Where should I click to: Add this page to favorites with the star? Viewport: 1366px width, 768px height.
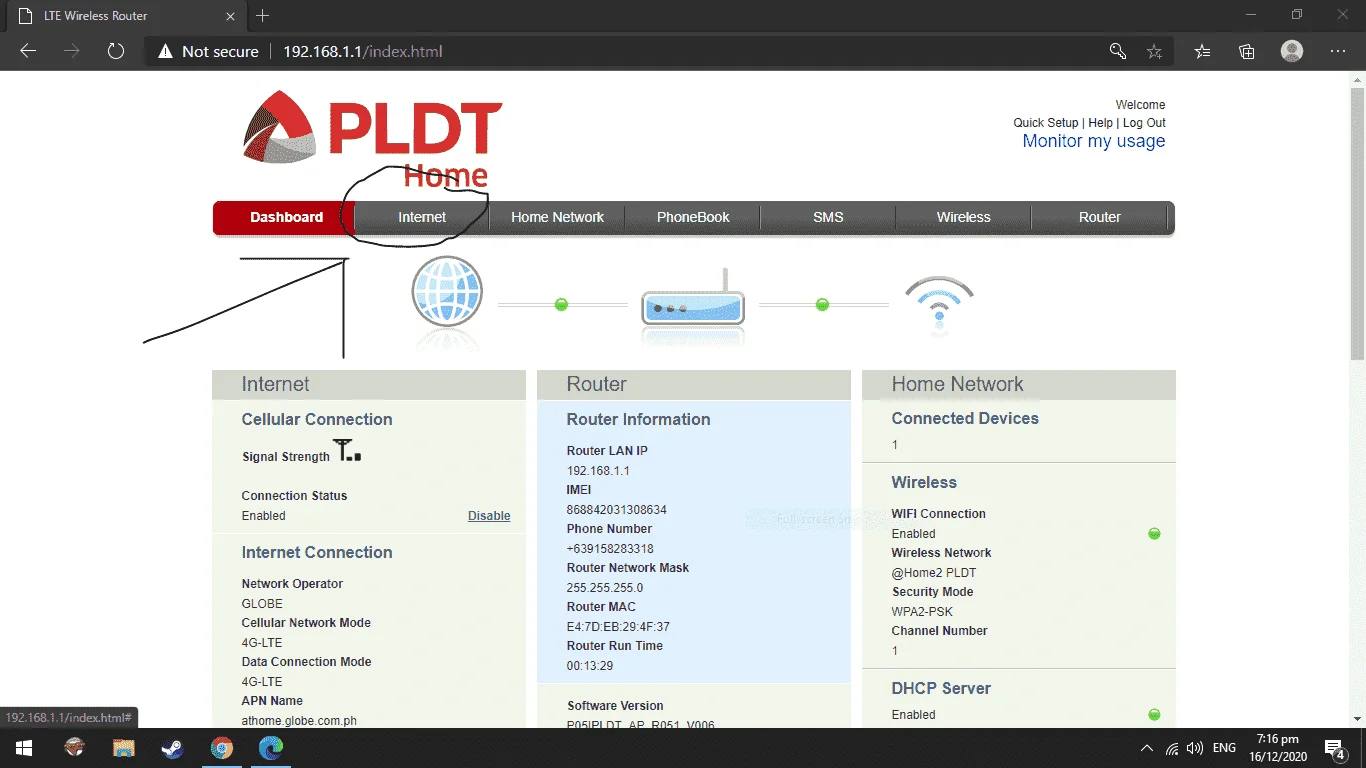(x=1154, y=51)
